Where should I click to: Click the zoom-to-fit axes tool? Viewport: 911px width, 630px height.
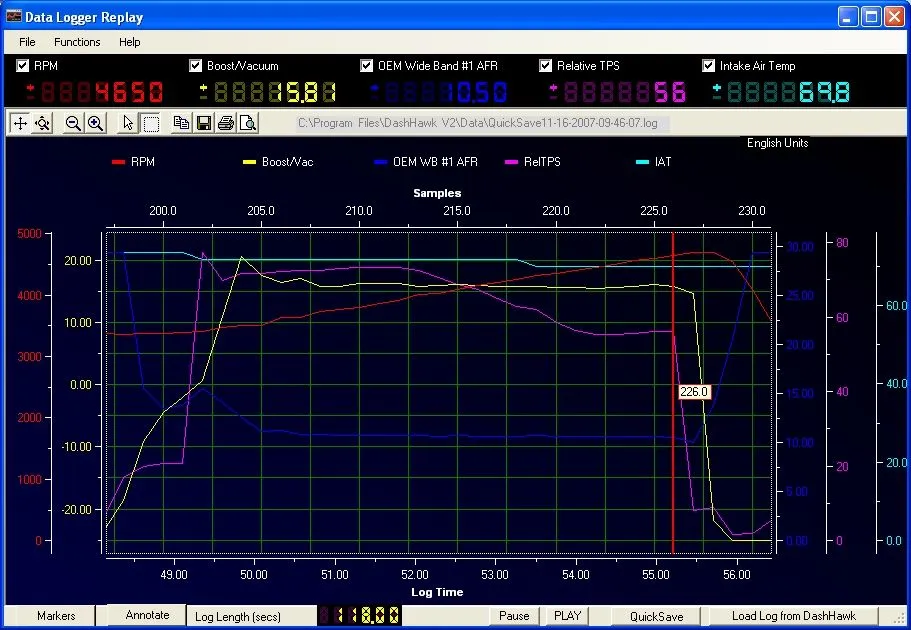[42, 123]
